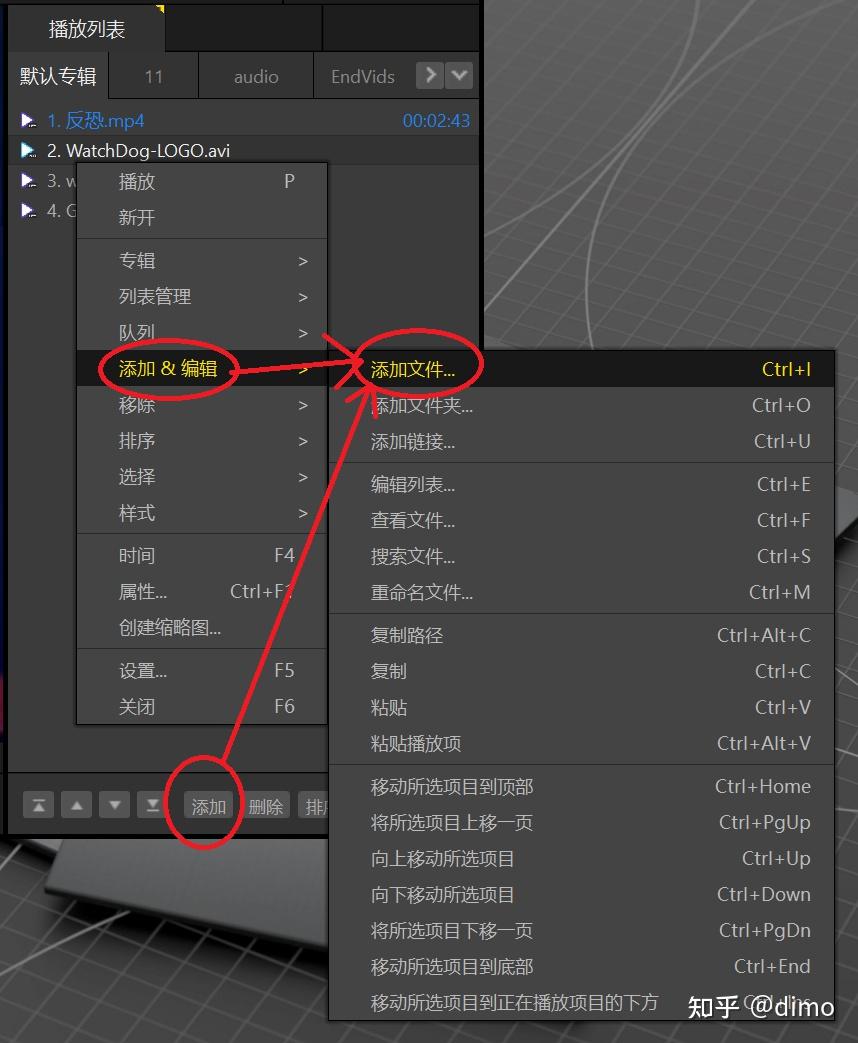
Task: Click the move-to-top arrow icon in playlist toolbar
Action: (38, 805)
